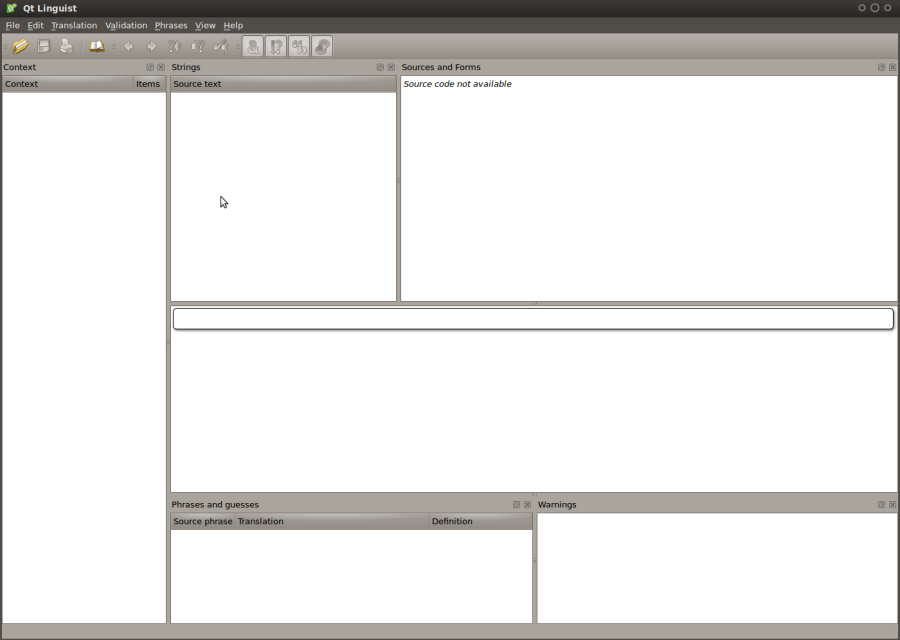Open the Phrases menu
The height and width of the screenshot is (640, 900).
(171, 25)
